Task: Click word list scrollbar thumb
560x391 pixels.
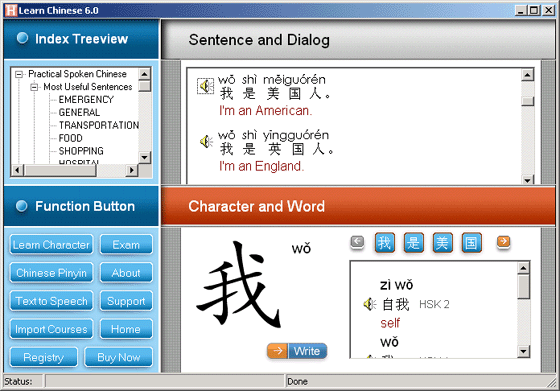Action: tap(523, 286)
